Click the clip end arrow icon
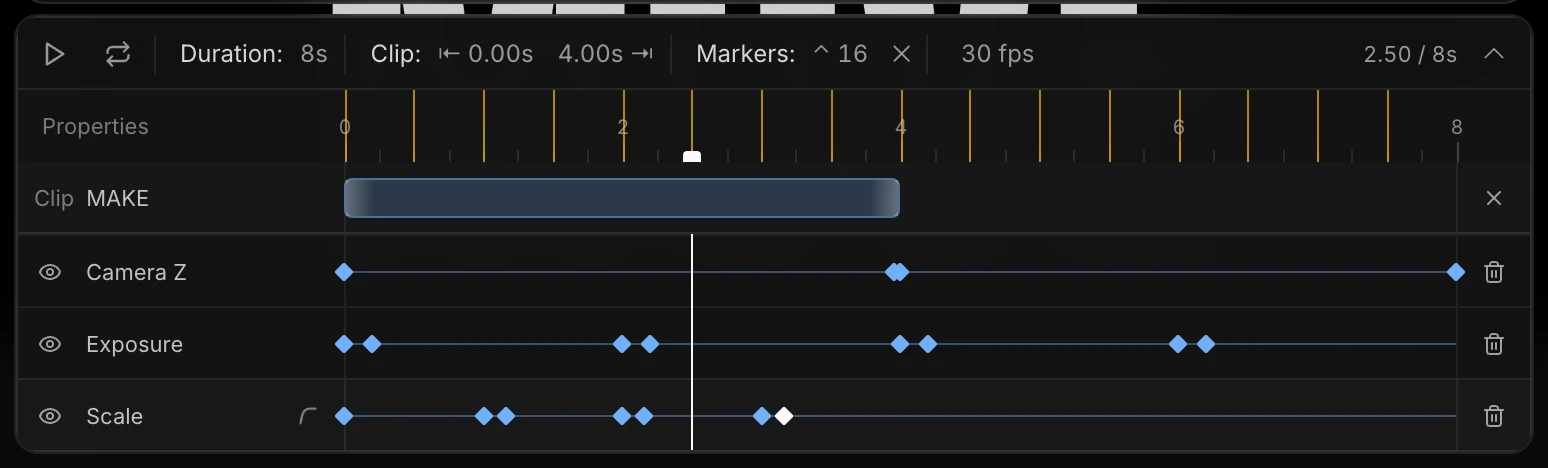The image size is (1548, 468). coord(643,54)
